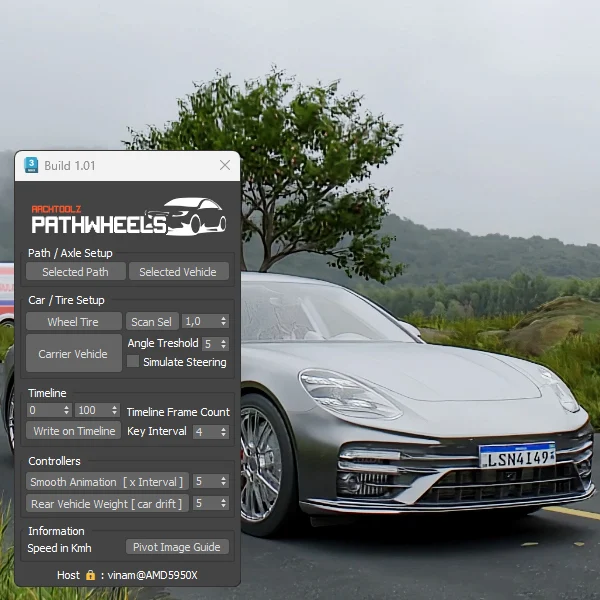
Task: Close the Build 1.01 dialog
Action: click(x=225, y=165)
